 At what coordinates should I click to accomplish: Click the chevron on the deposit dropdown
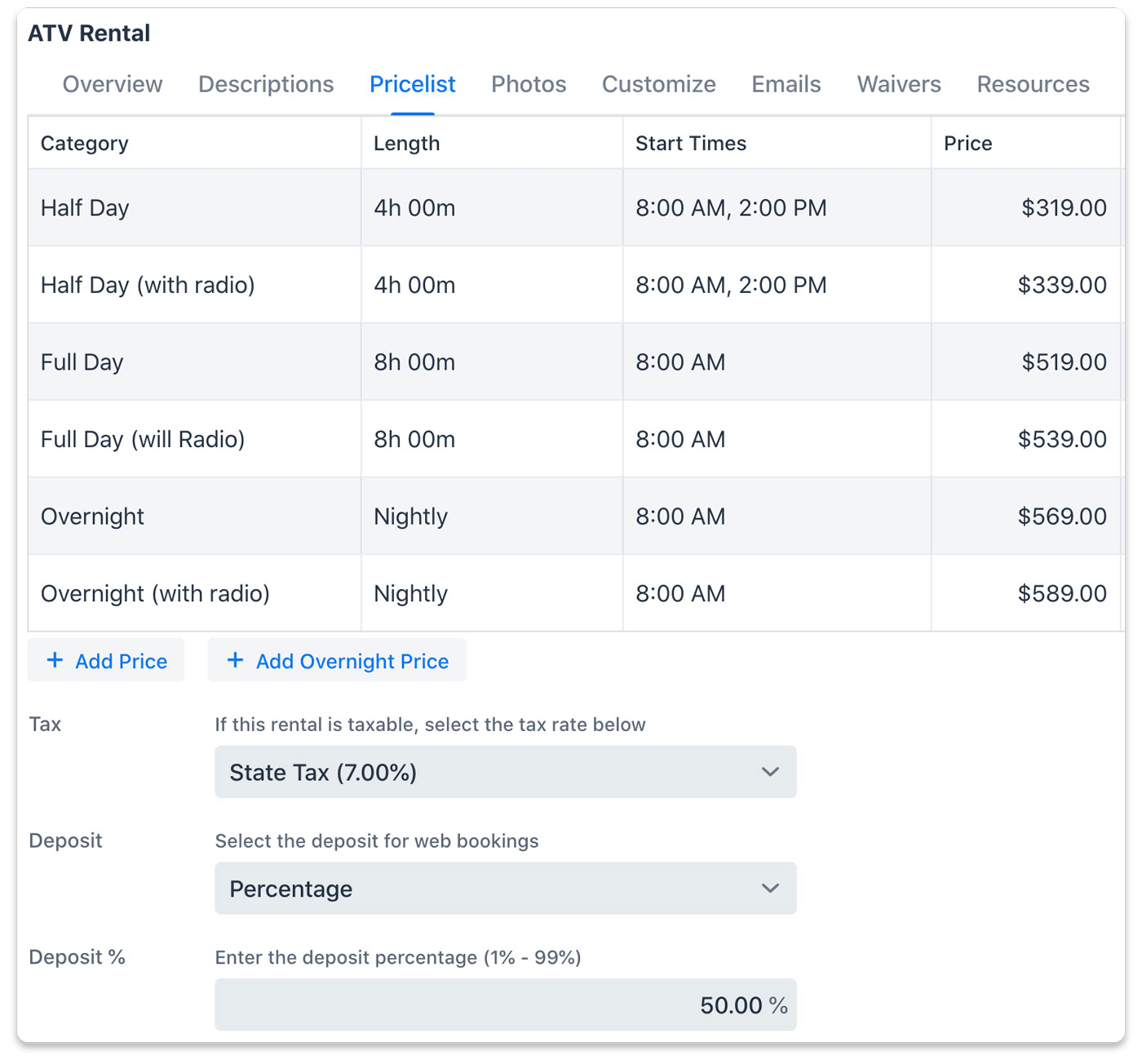[x=770, y=889]
